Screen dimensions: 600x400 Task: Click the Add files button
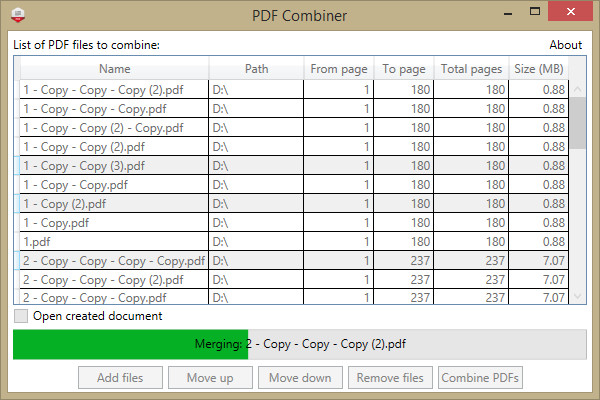[120, 378]
